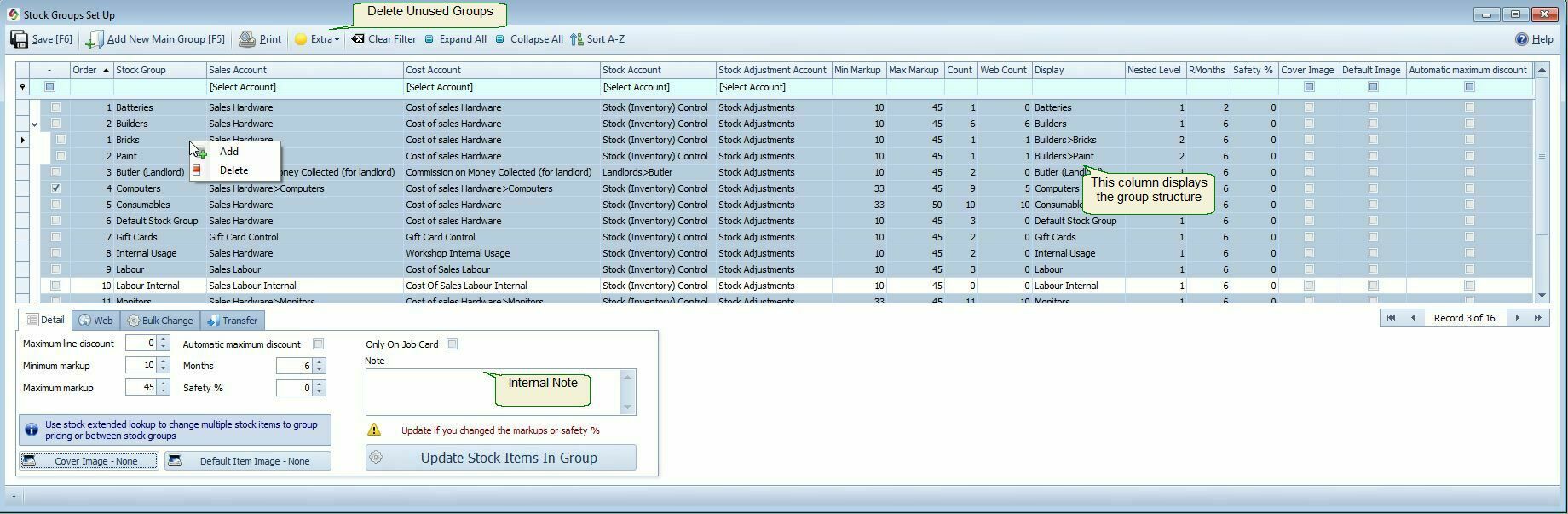
Task: Go to the first record navigation arrow
Action: tap(1391, 318)
